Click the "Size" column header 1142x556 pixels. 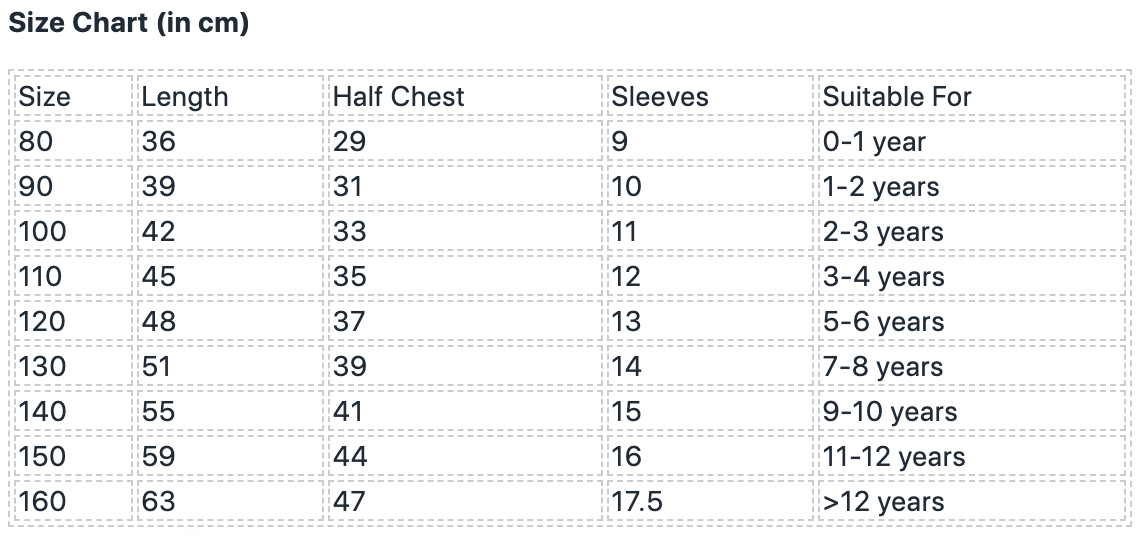pos(45,97)
